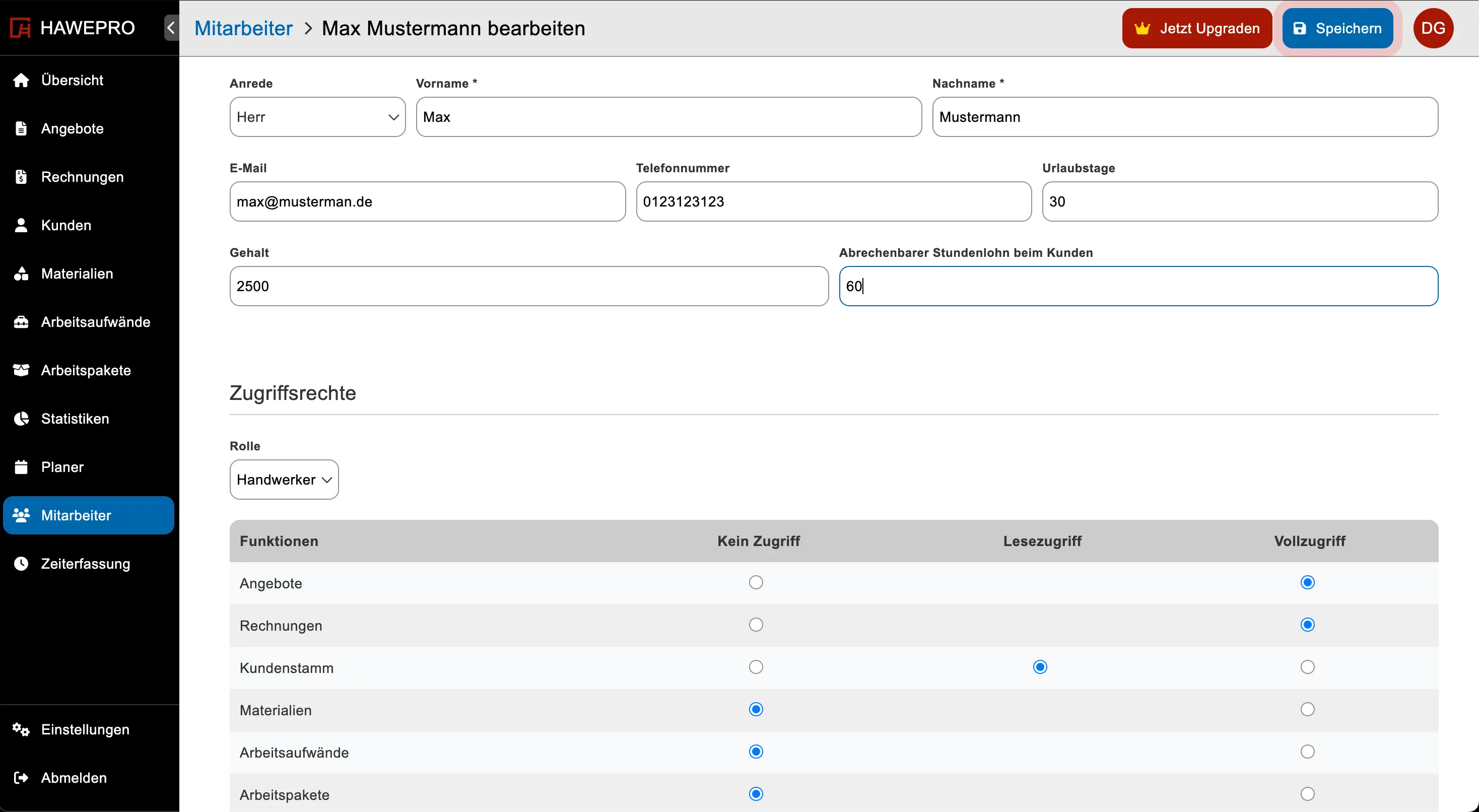
Task: Open Einstellungen in the sidebar
Action: click(x=89, y=729)
